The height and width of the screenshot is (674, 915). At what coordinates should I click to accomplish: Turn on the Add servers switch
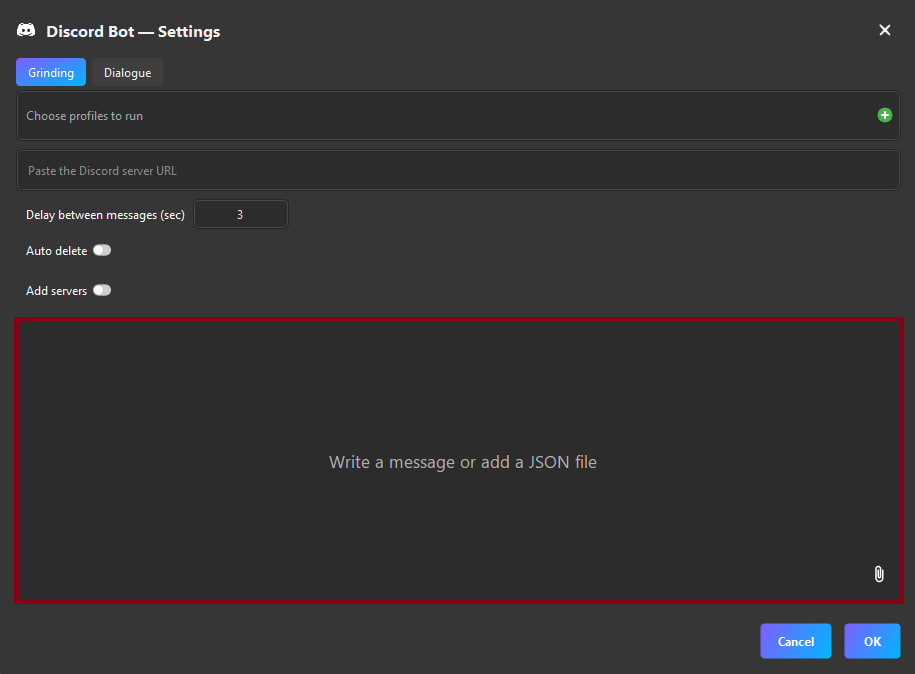coord(102,290)
